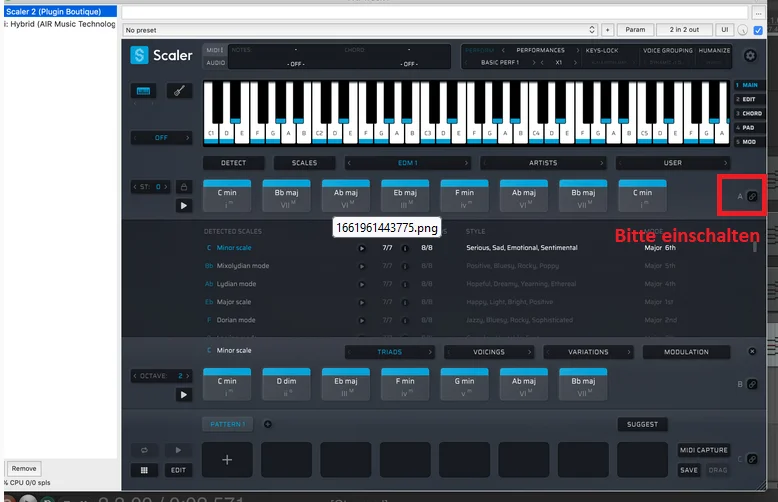Toggle section B bind link icon
The width and height of the screenshot is (778, 502).
click(752, 384)
